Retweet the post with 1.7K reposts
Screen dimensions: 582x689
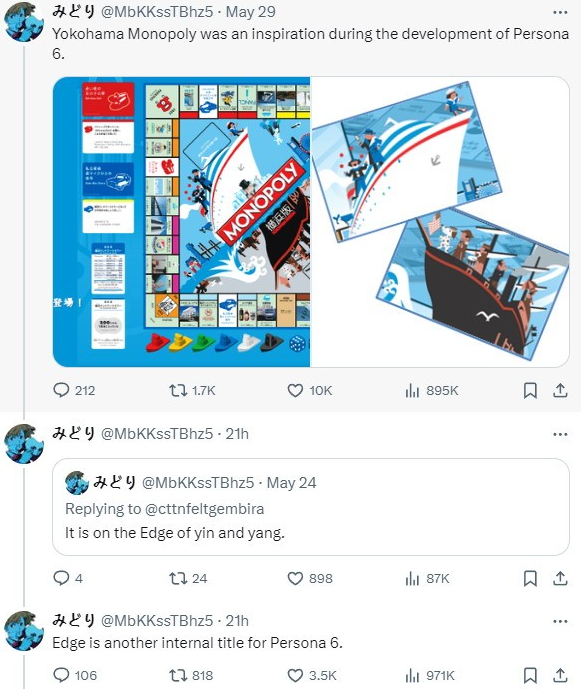click(x=193, y=390)
